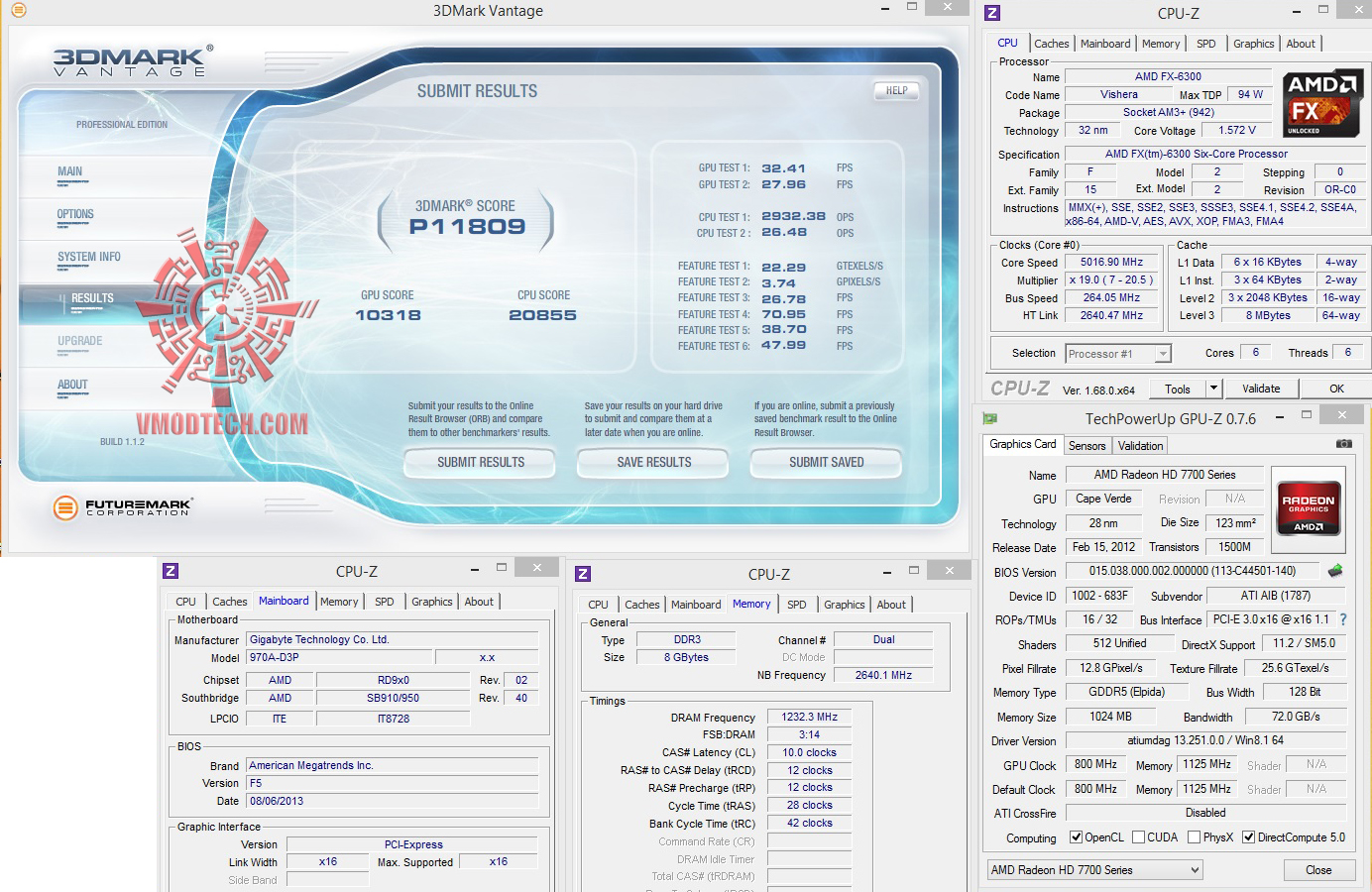Image resolution: width=1372 pixels, height=892 pixels.
Task: Click the Radeon Graphics logo in GPU-Z
Action: click(x=1309, y=508)
